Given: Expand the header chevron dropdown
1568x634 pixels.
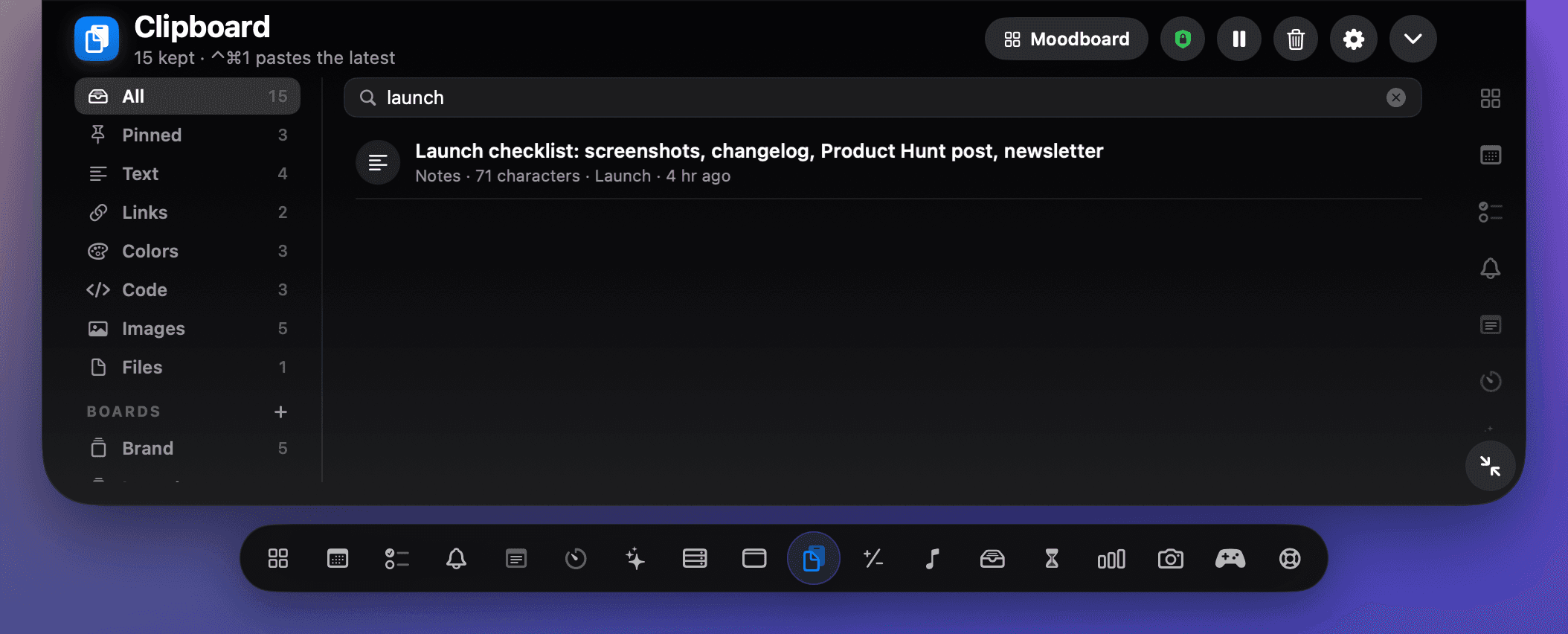Looking at the screenshot, I should 1413,39.
